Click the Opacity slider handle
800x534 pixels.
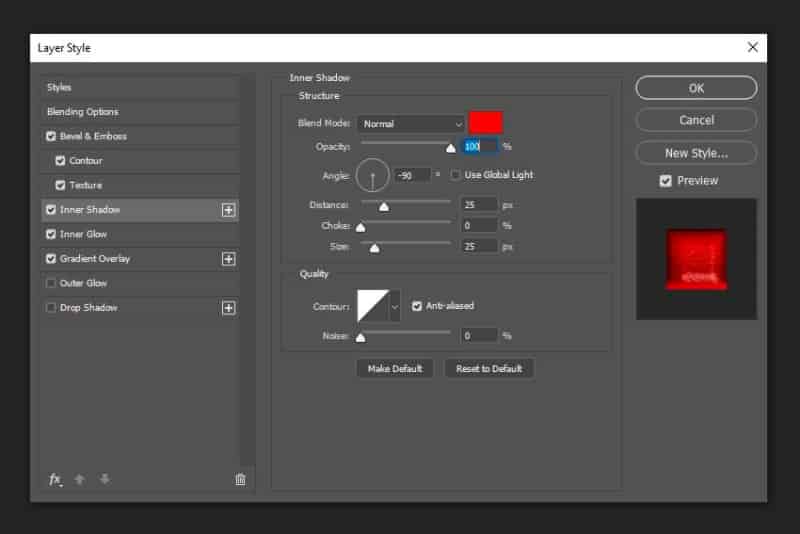coord(451,148)
